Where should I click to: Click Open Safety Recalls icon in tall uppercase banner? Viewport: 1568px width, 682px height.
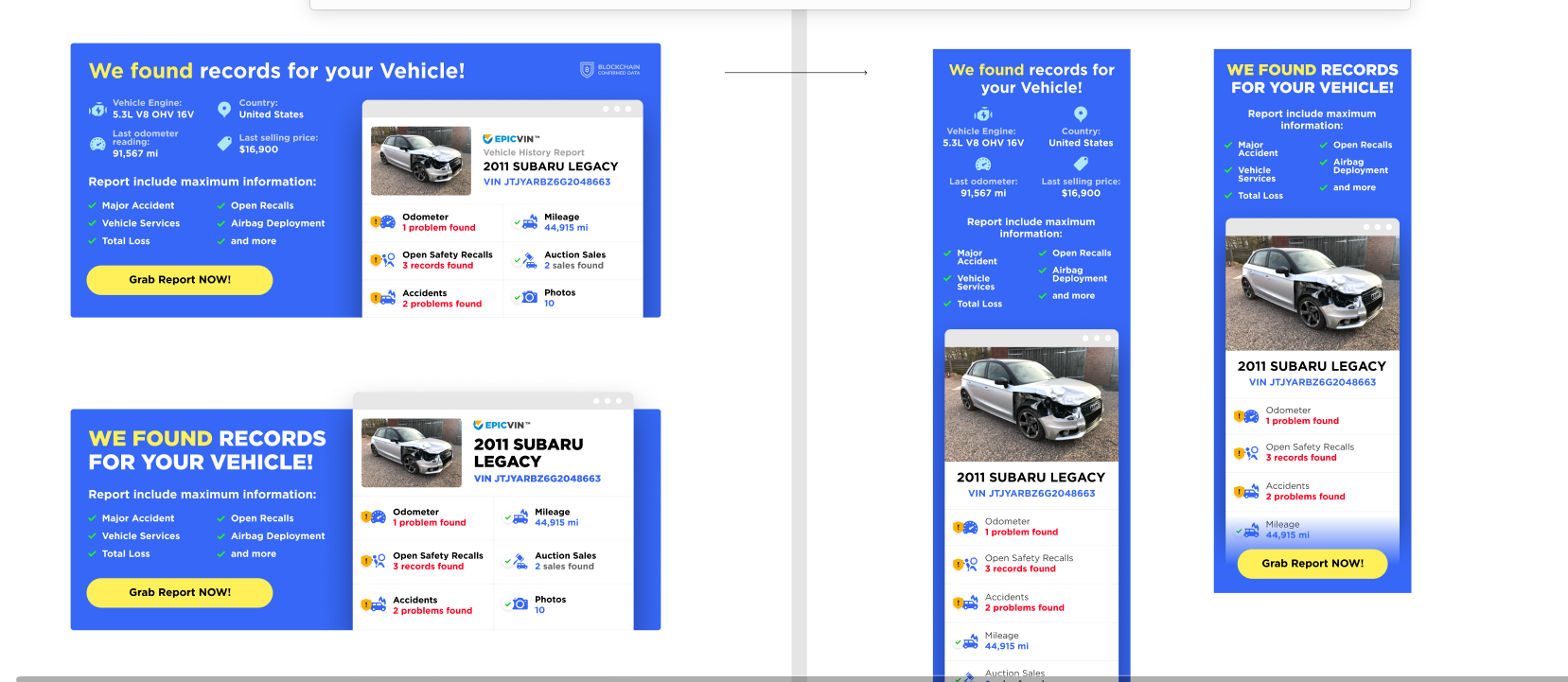(x=1246, y=453)
